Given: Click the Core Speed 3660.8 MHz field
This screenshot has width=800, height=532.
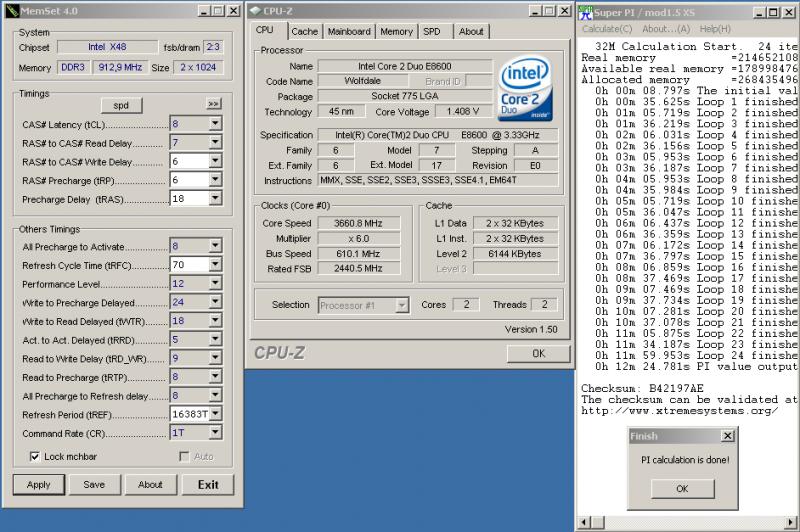Looking at the screenshot, I should click(359, 223).
